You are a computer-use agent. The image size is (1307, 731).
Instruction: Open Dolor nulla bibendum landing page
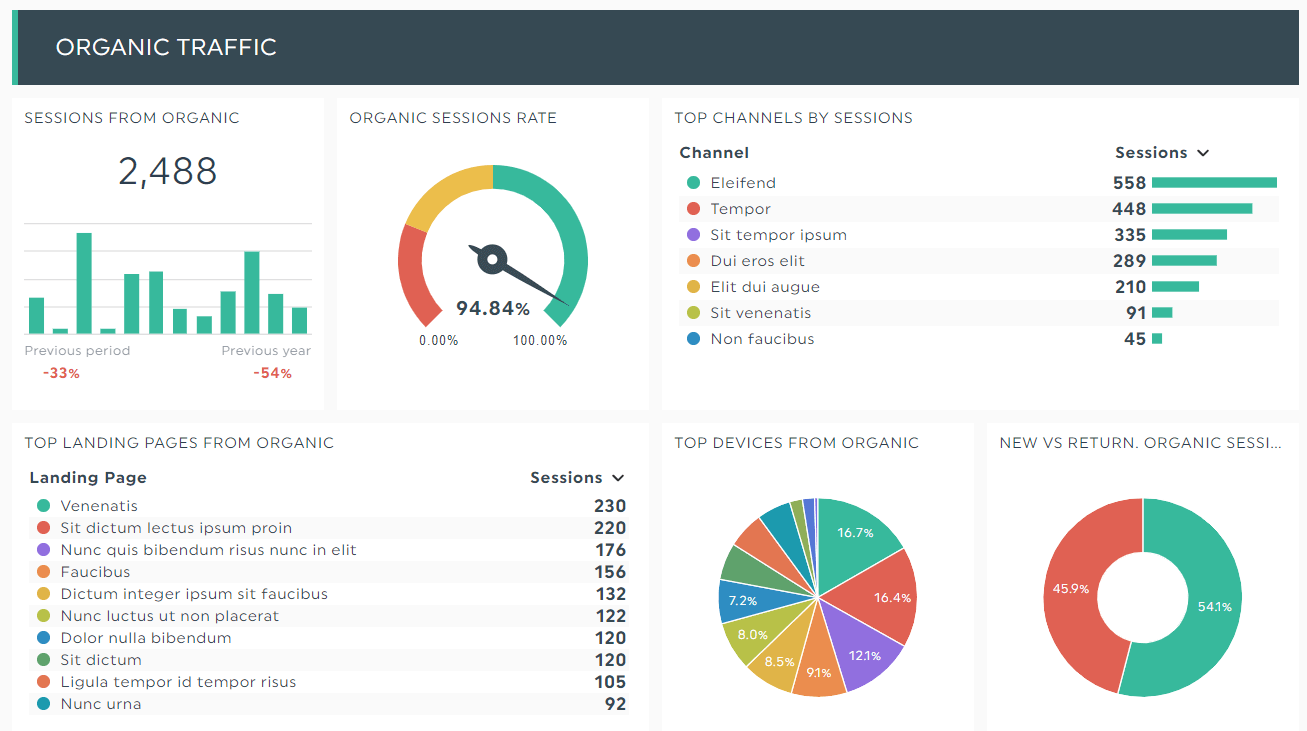(330, 638)
